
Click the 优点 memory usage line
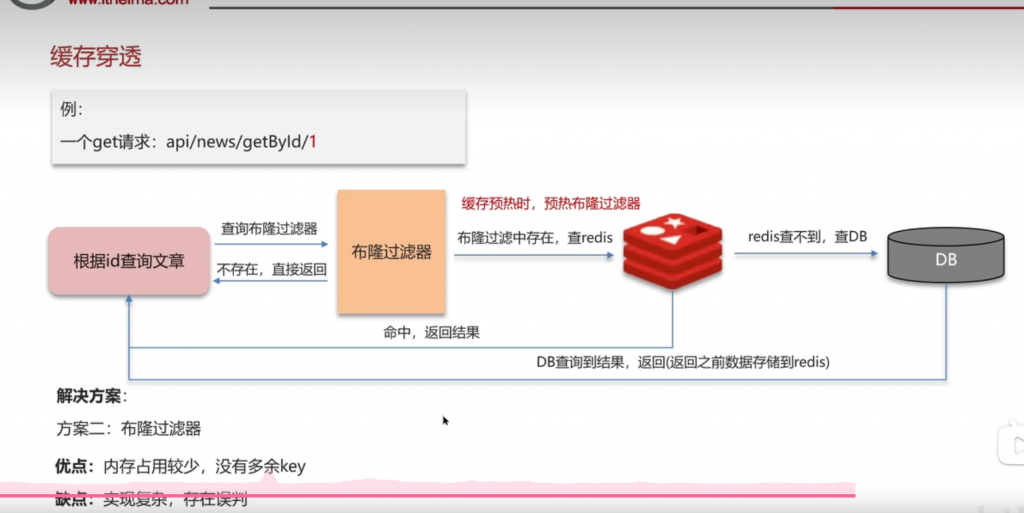180,465
